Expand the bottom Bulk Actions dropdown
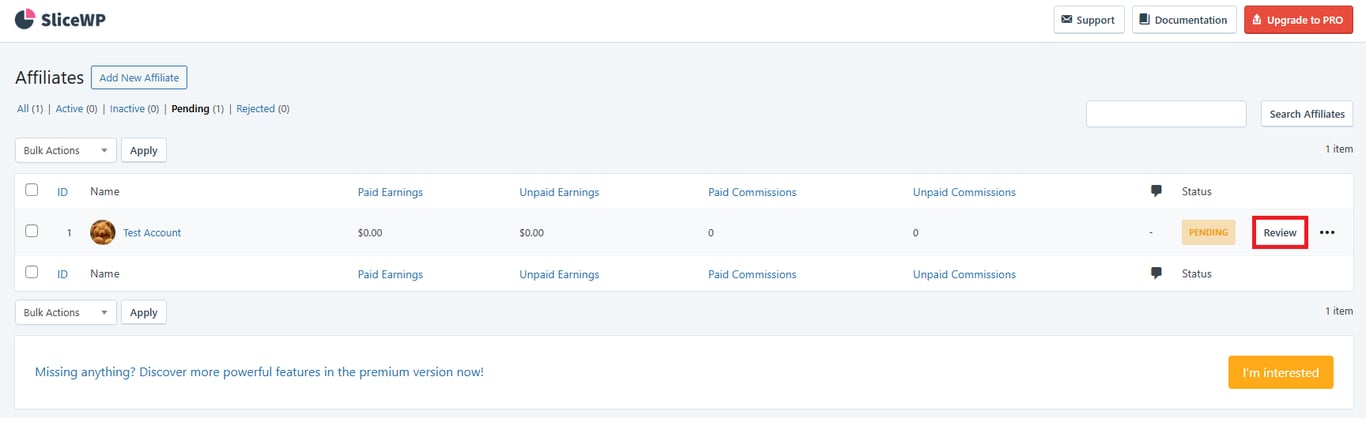Image resolution: width=1366 pixels, height=426 pixels. coord(66,312)
